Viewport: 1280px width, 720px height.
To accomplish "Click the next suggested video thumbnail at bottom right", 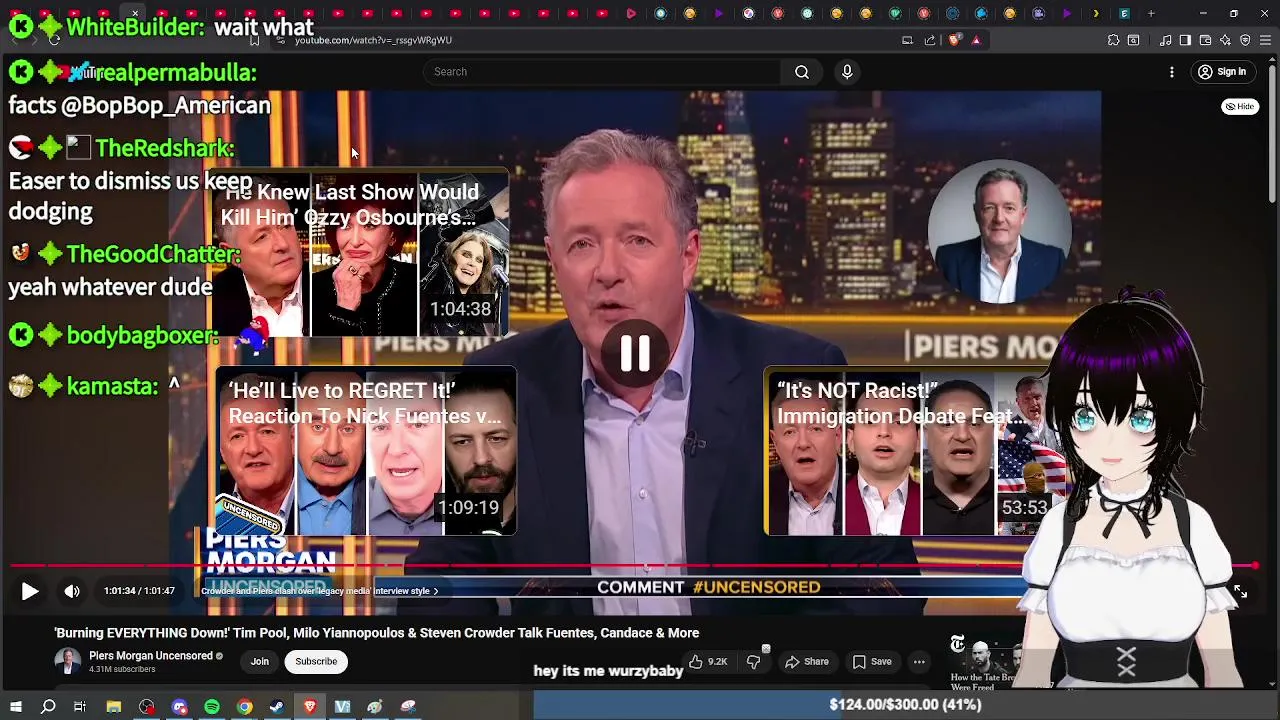I will [985, 664].
